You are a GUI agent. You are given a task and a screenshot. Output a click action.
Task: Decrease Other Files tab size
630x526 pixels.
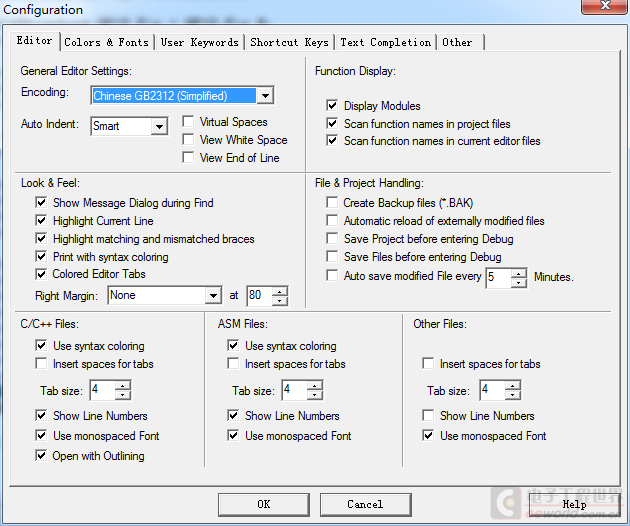tap(512, 395)
